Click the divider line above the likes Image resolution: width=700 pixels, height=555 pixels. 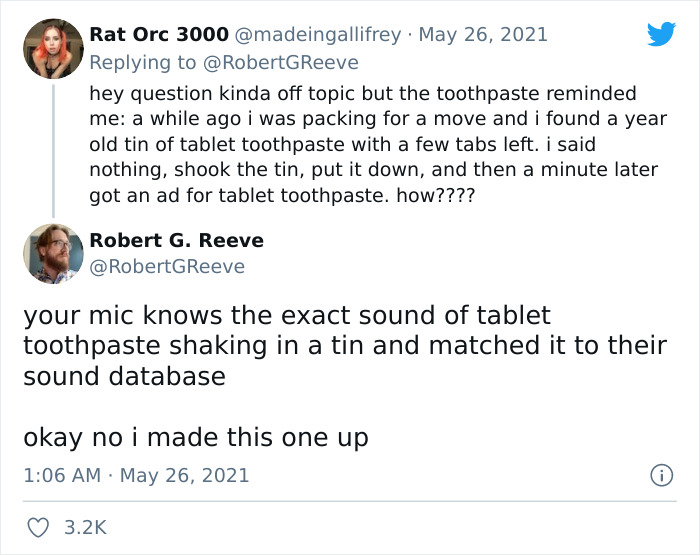350,501
